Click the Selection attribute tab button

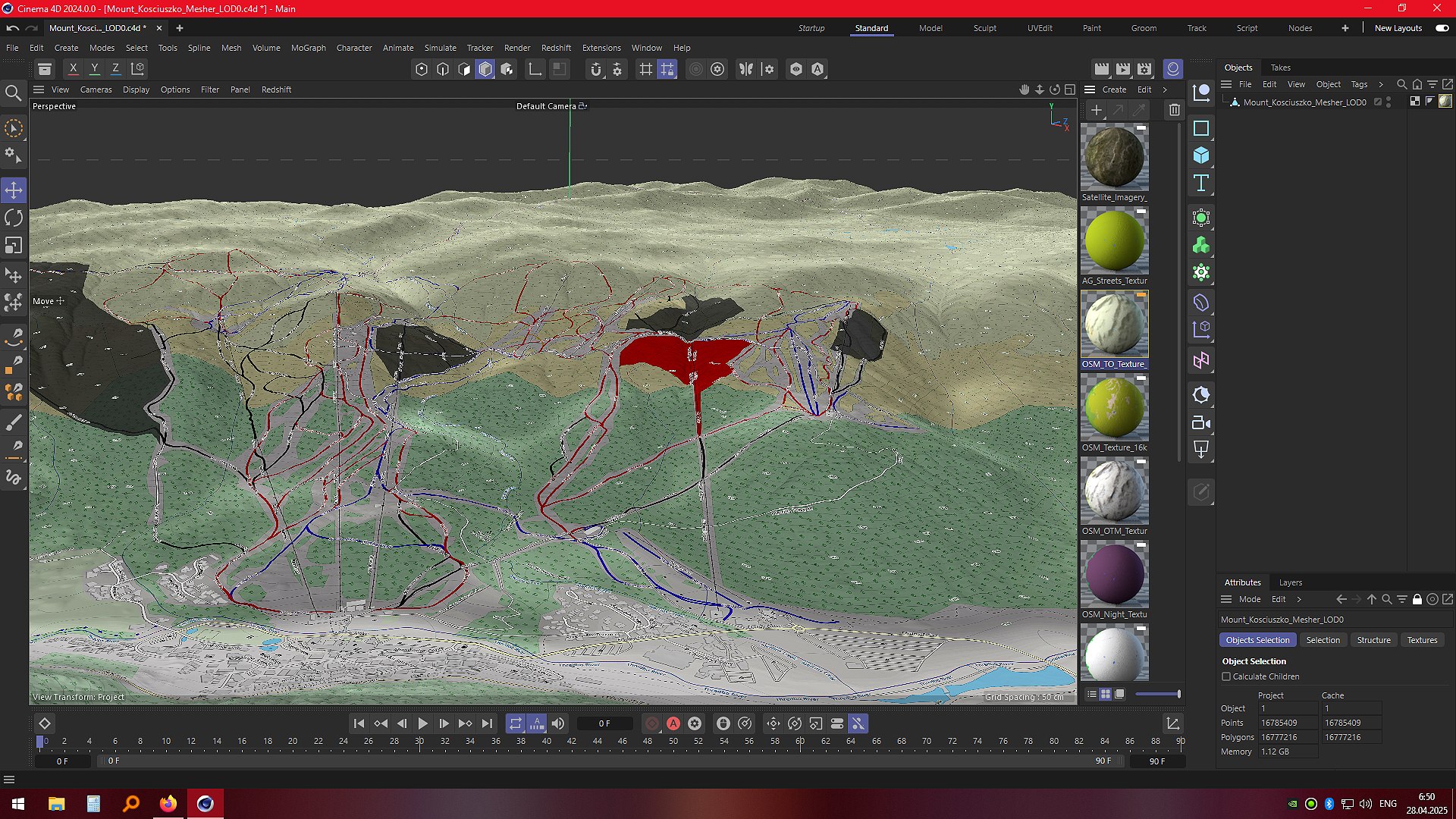pos(1323,640)
